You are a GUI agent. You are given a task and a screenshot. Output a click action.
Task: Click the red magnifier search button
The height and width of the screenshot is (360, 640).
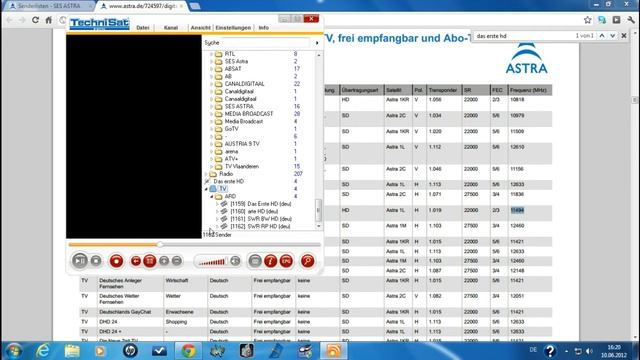[x=307, y=261]
